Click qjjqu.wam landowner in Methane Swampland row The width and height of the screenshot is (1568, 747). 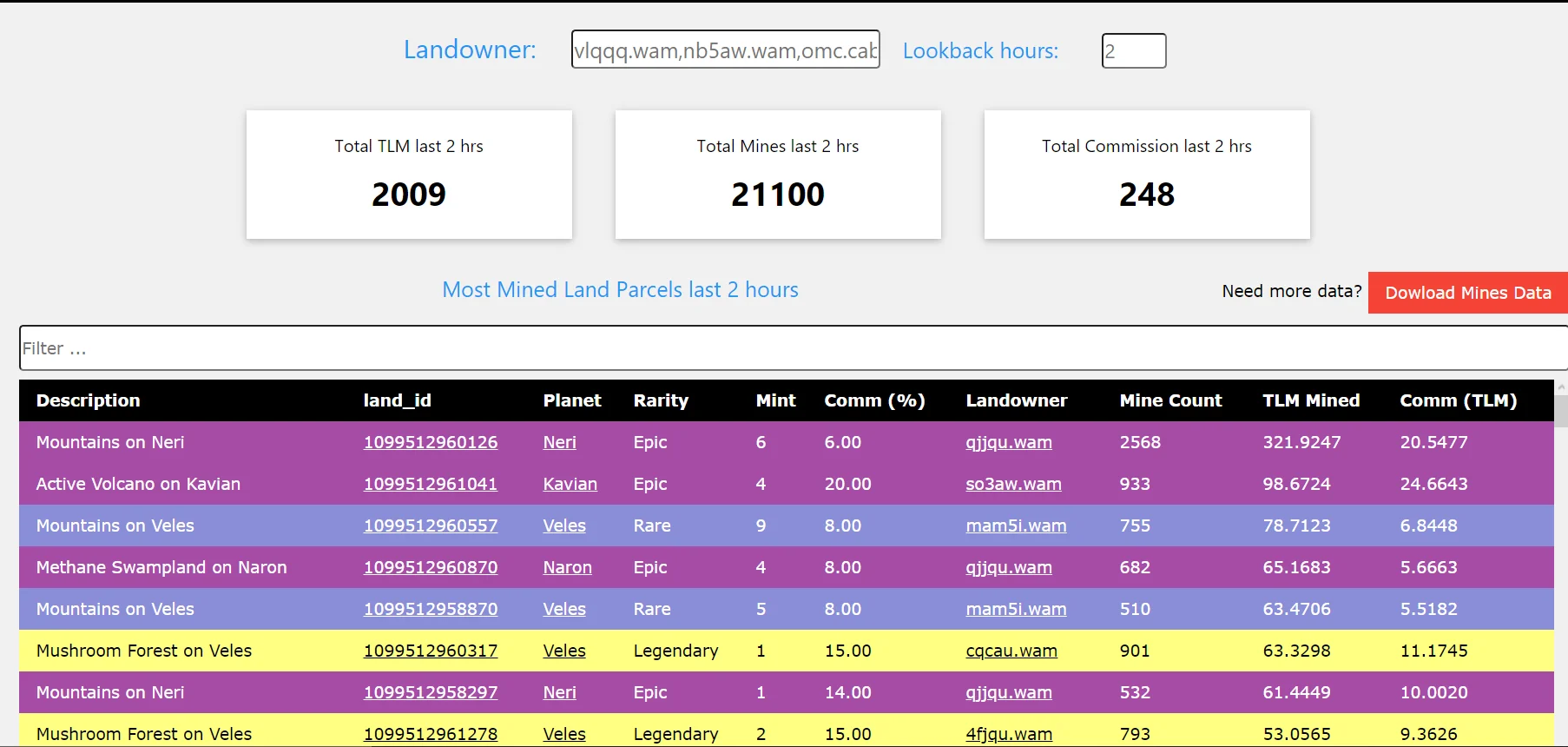pos(1009,567)
